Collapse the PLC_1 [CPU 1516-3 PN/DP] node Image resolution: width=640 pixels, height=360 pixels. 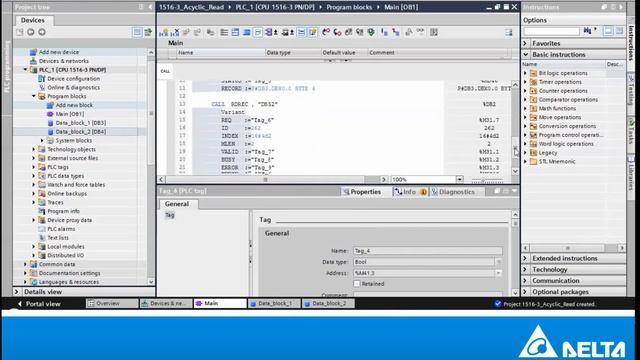25,70
